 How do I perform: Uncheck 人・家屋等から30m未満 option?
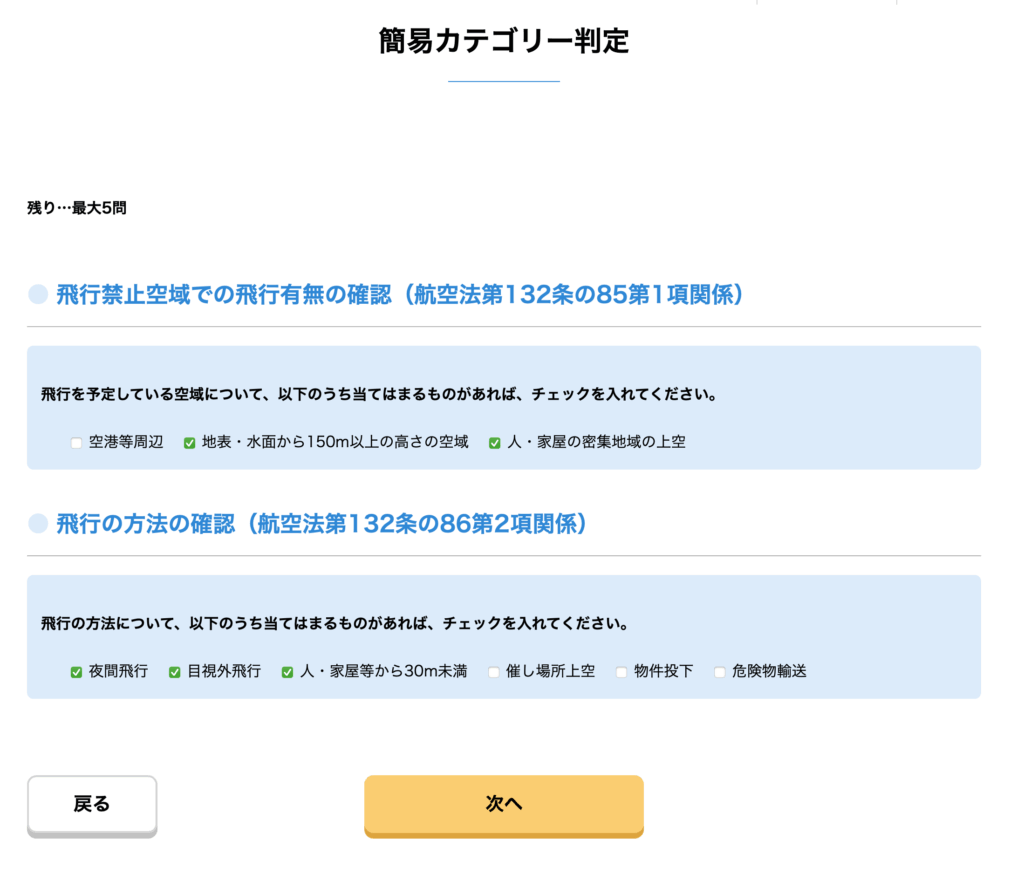tap(287, 672)
